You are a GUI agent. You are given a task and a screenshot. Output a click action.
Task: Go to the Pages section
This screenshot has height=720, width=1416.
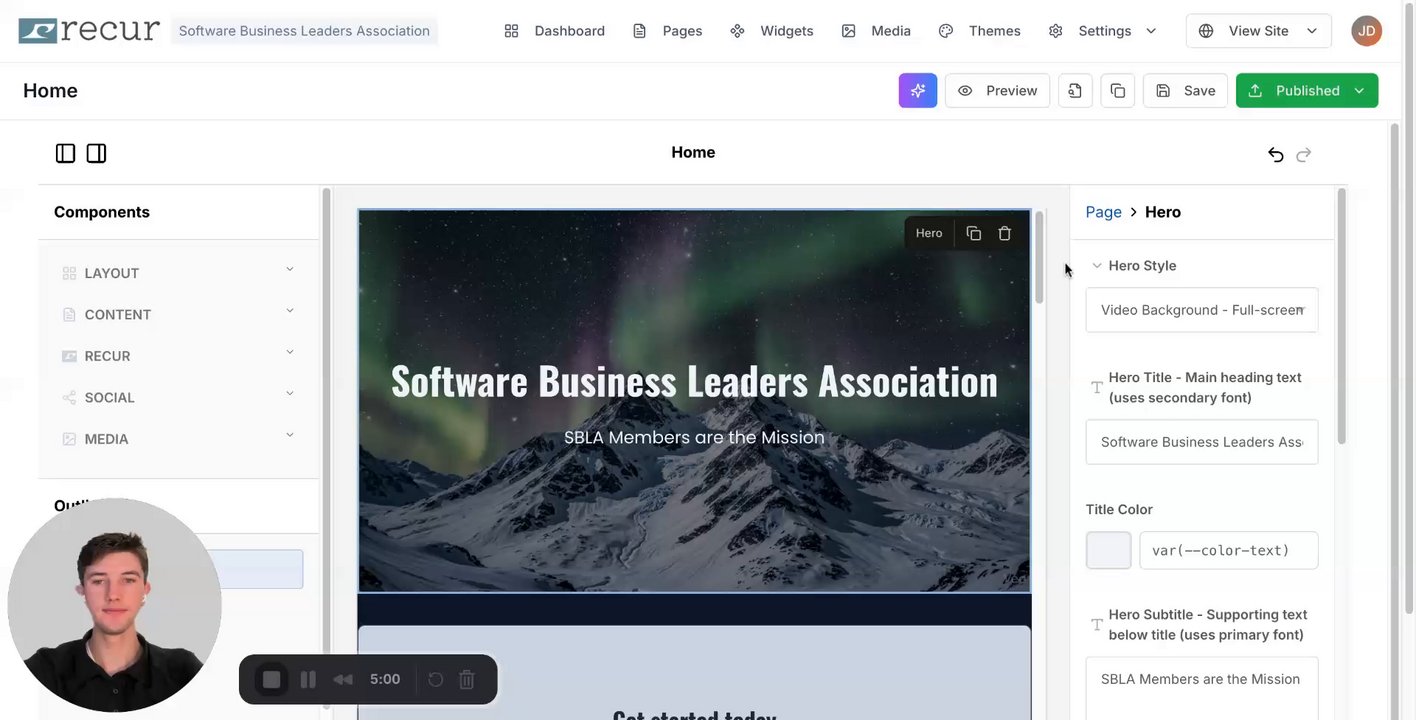(x=668, y=31)
